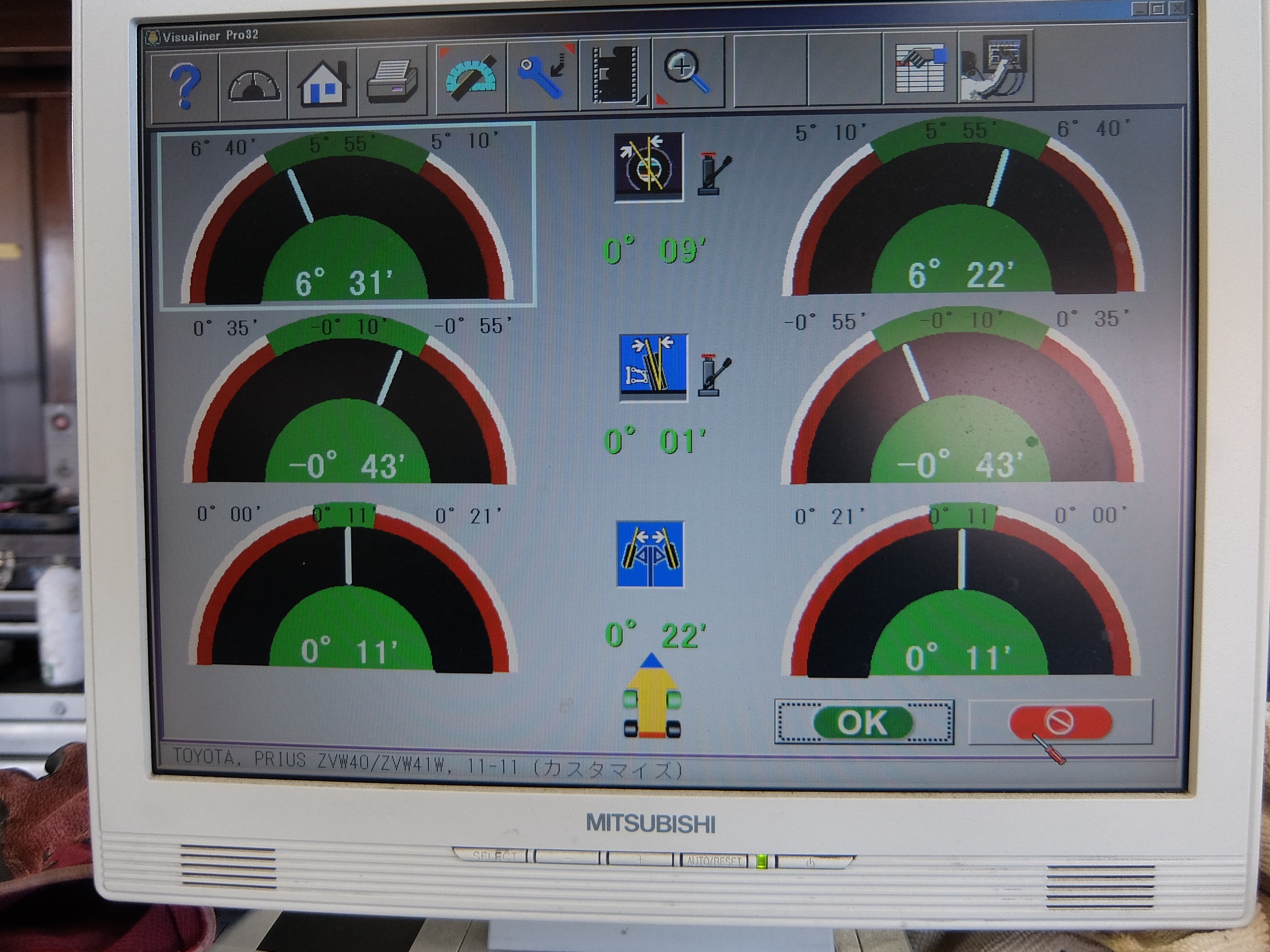
Task: Click the jack icon beside caster
Action: point(714,174)
